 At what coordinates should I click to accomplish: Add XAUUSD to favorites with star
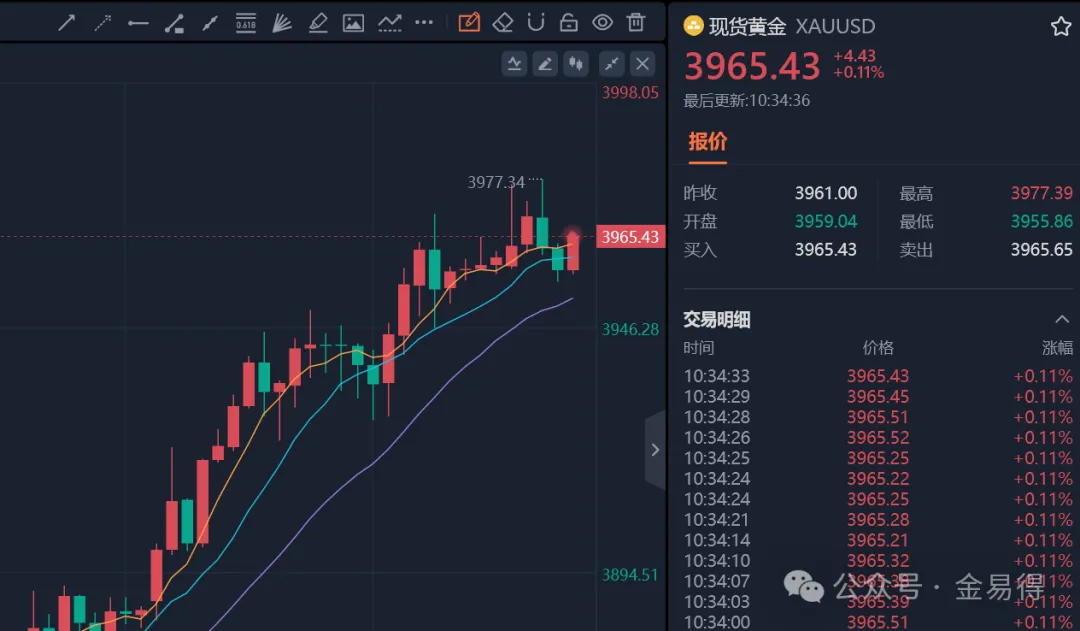tap(1060, 27)
